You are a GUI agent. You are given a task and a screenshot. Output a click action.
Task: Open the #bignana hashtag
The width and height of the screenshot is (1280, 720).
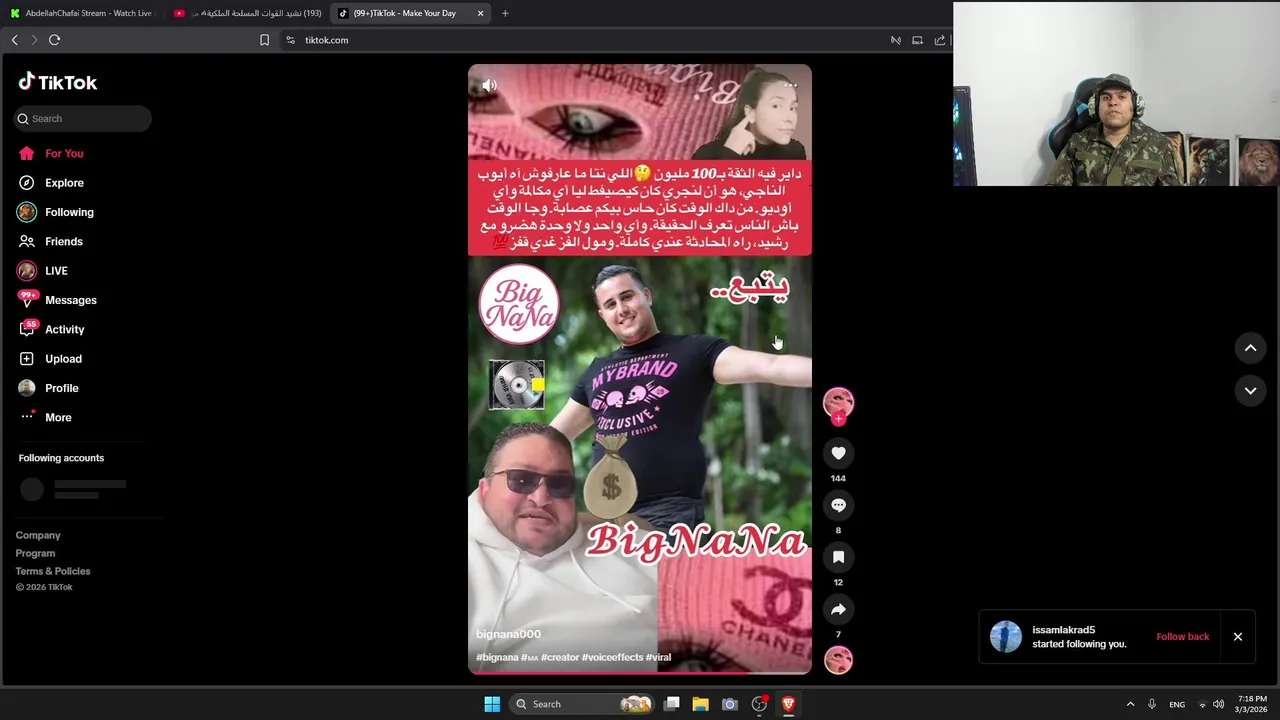497,657
